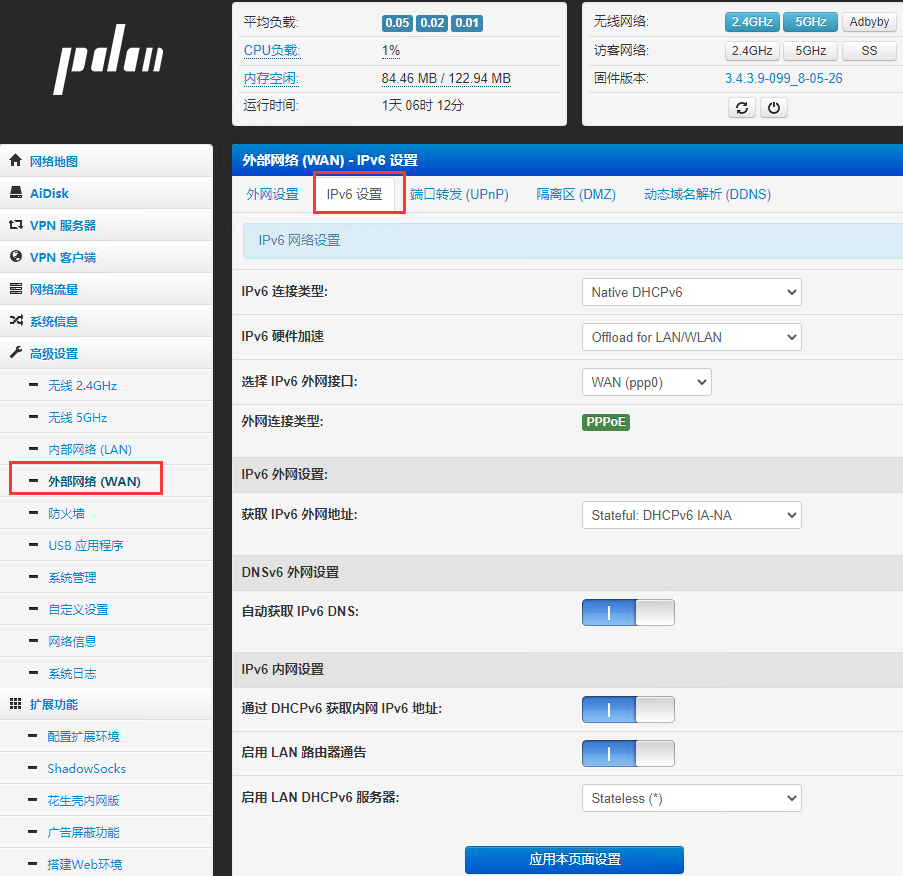Open IPv6 硬件加速 dropdown
903x876 pixels.
pyautogui.click(x=692, y=337)
